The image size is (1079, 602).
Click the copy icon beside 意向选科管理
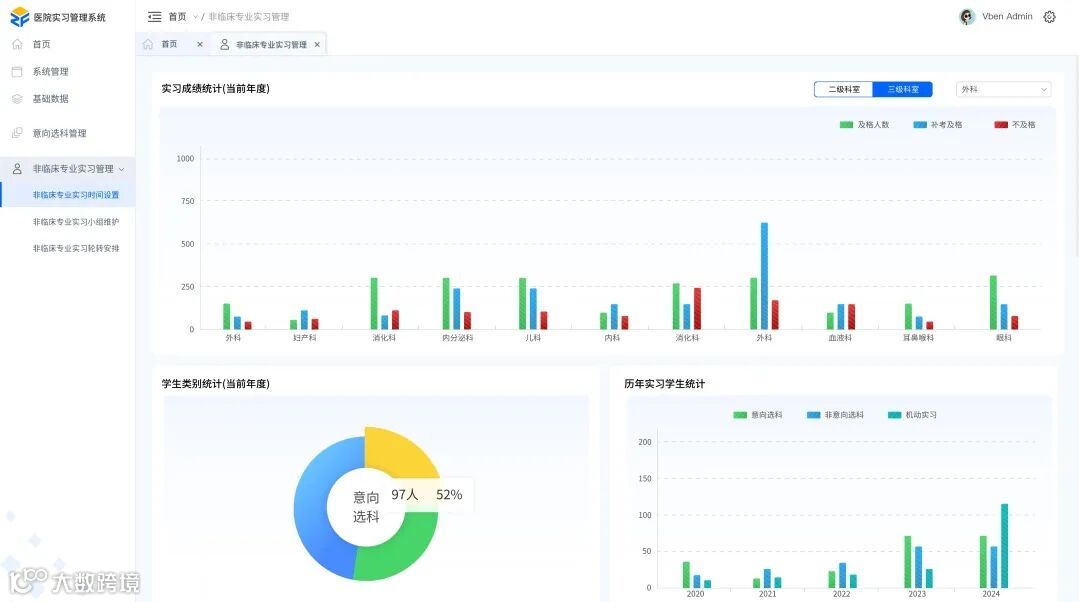coord(17,133)
